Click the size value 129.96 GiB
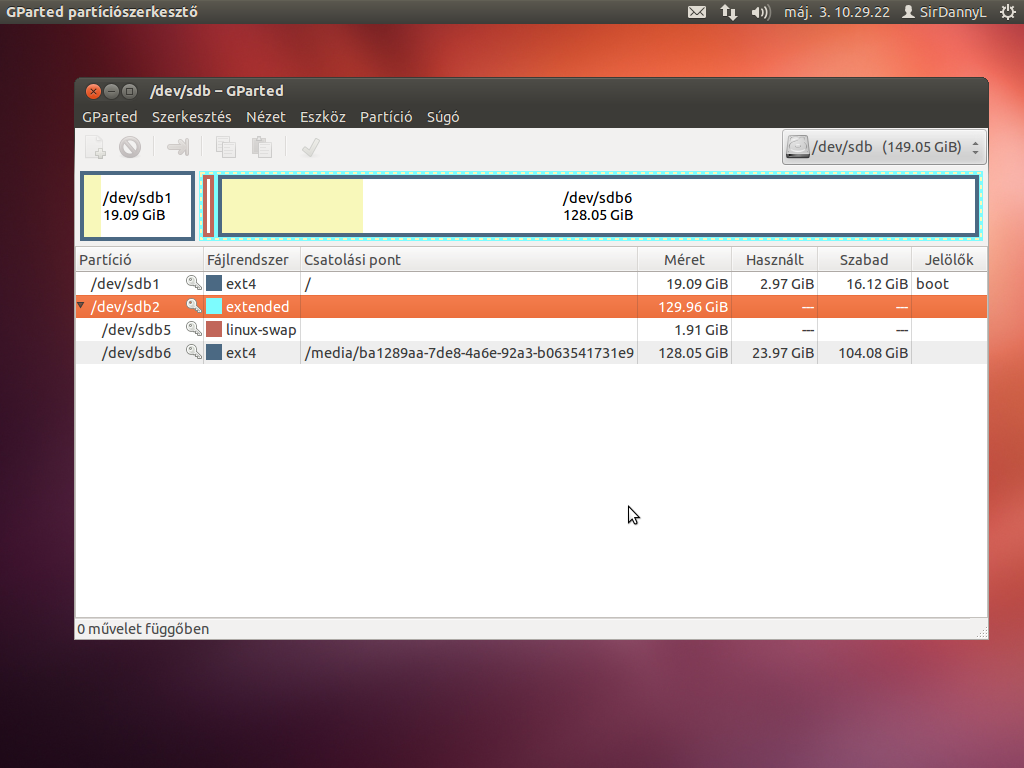The height and width of the screenshot is (768, 1024). point(693,306)
